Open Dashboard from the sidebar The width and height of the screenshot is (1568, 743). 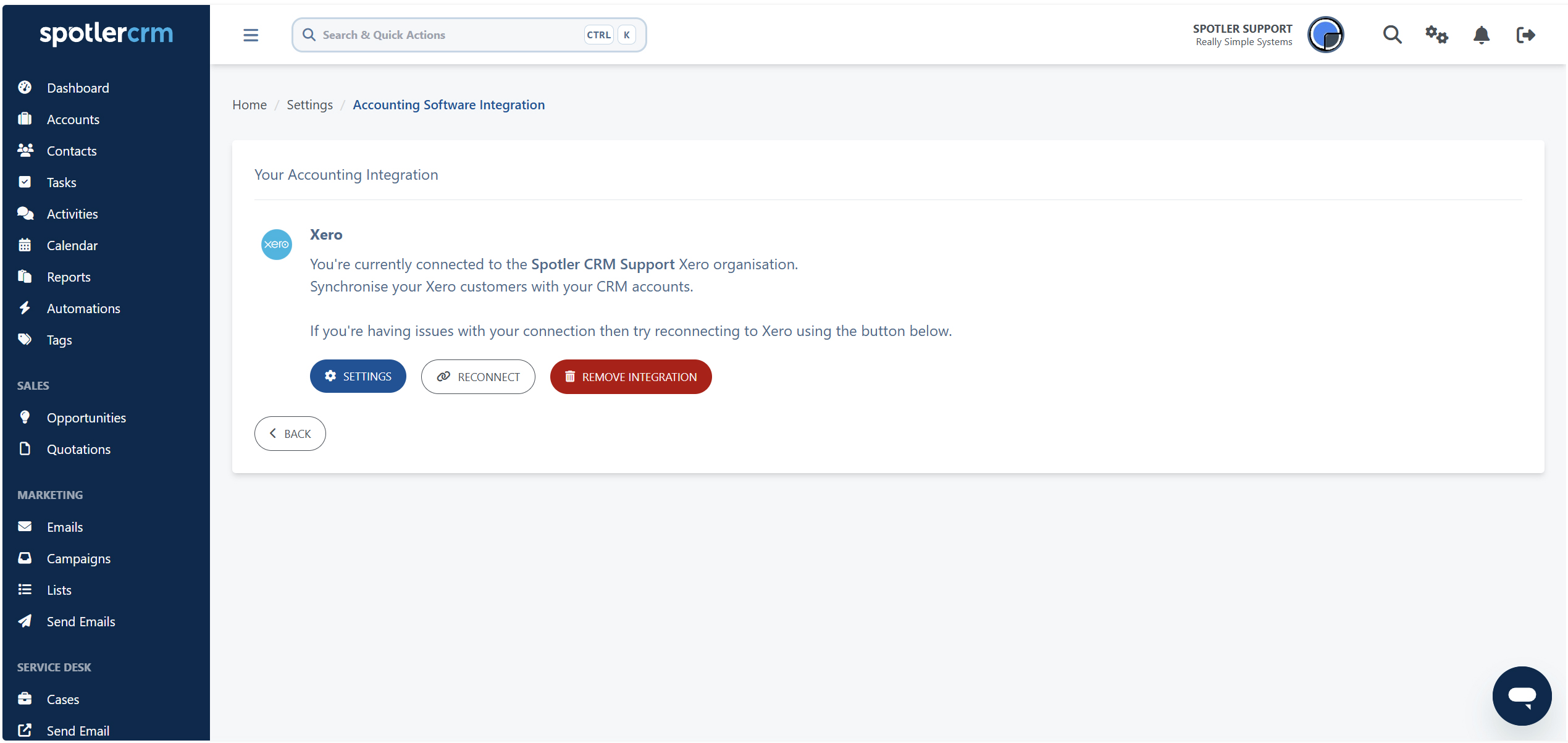pos(78,88)
